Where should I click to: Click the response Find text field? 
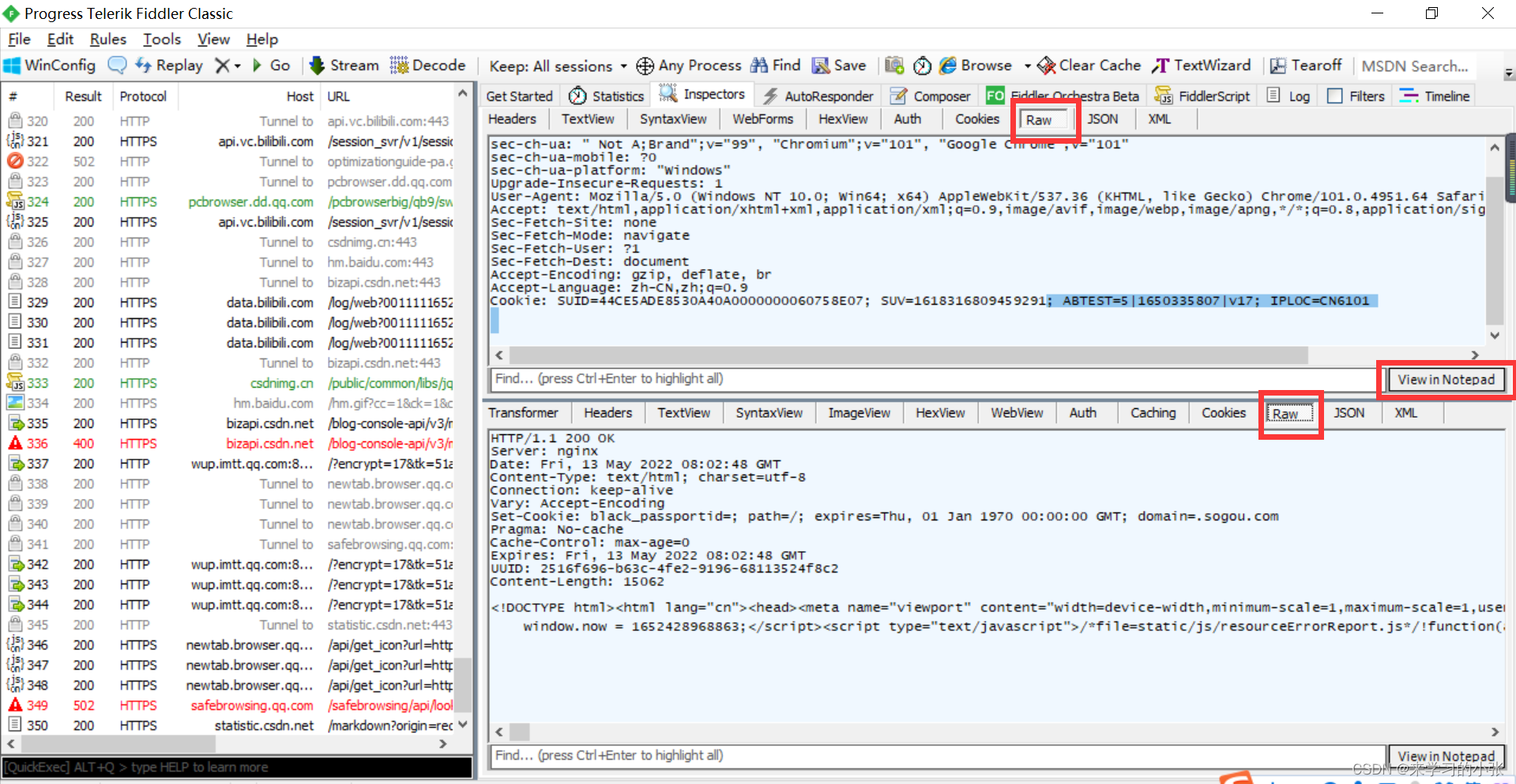(939, 756)
